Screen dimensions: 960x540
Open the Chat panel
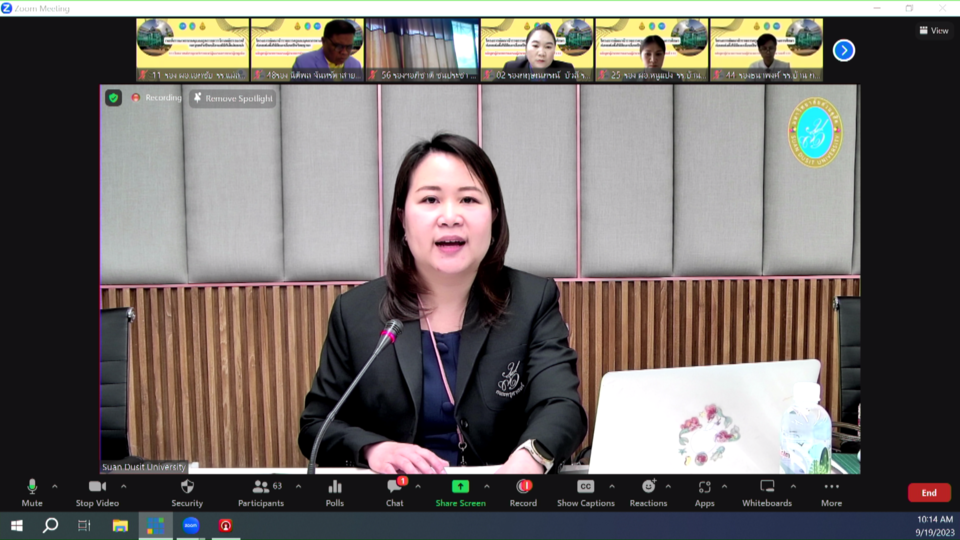tap(395, 493)
